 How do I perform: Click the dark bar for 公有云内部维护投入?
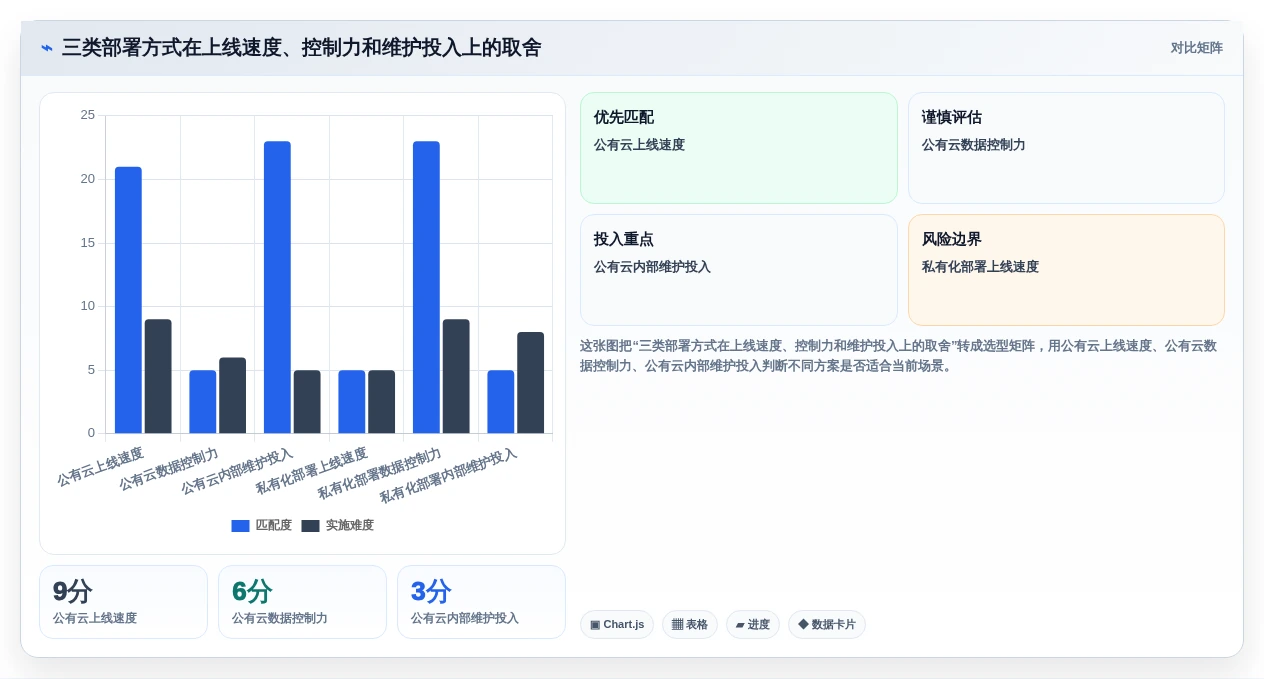(x=307, y=402)
